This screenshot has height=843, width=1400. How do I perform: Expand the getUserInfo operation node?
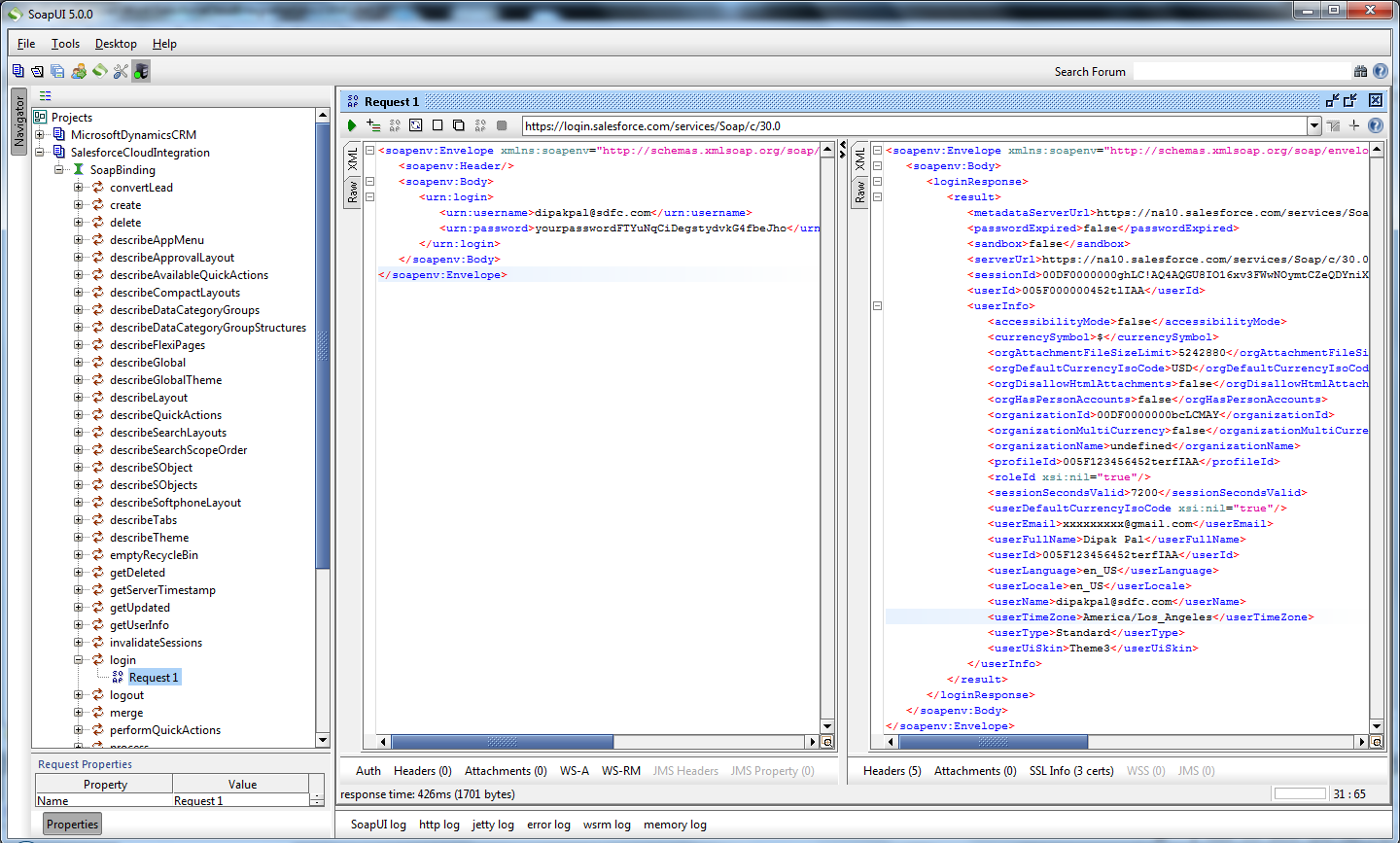click(x=79, y=625)
